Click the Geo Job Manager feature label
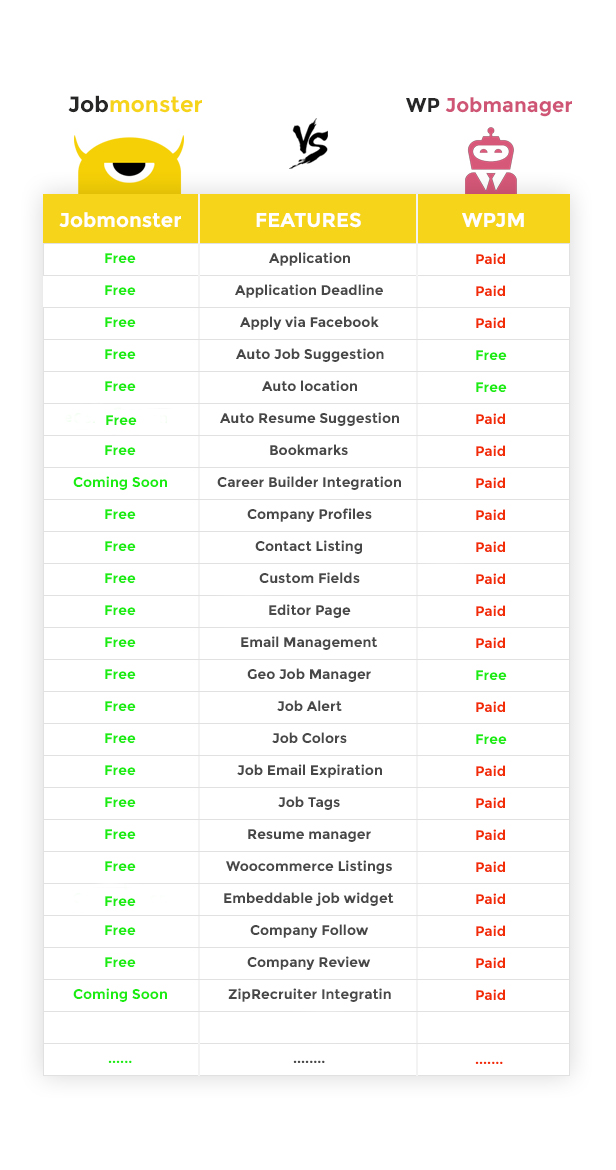Image resolution: width=616 pixels, height=1170 pixels. coord(309,674)
